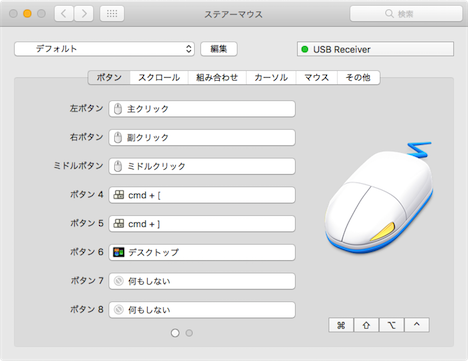The height and width of the screenshot is (361, 468).
Task: Minimize the ステアーマウス window
Action: (x=27, y=14)
